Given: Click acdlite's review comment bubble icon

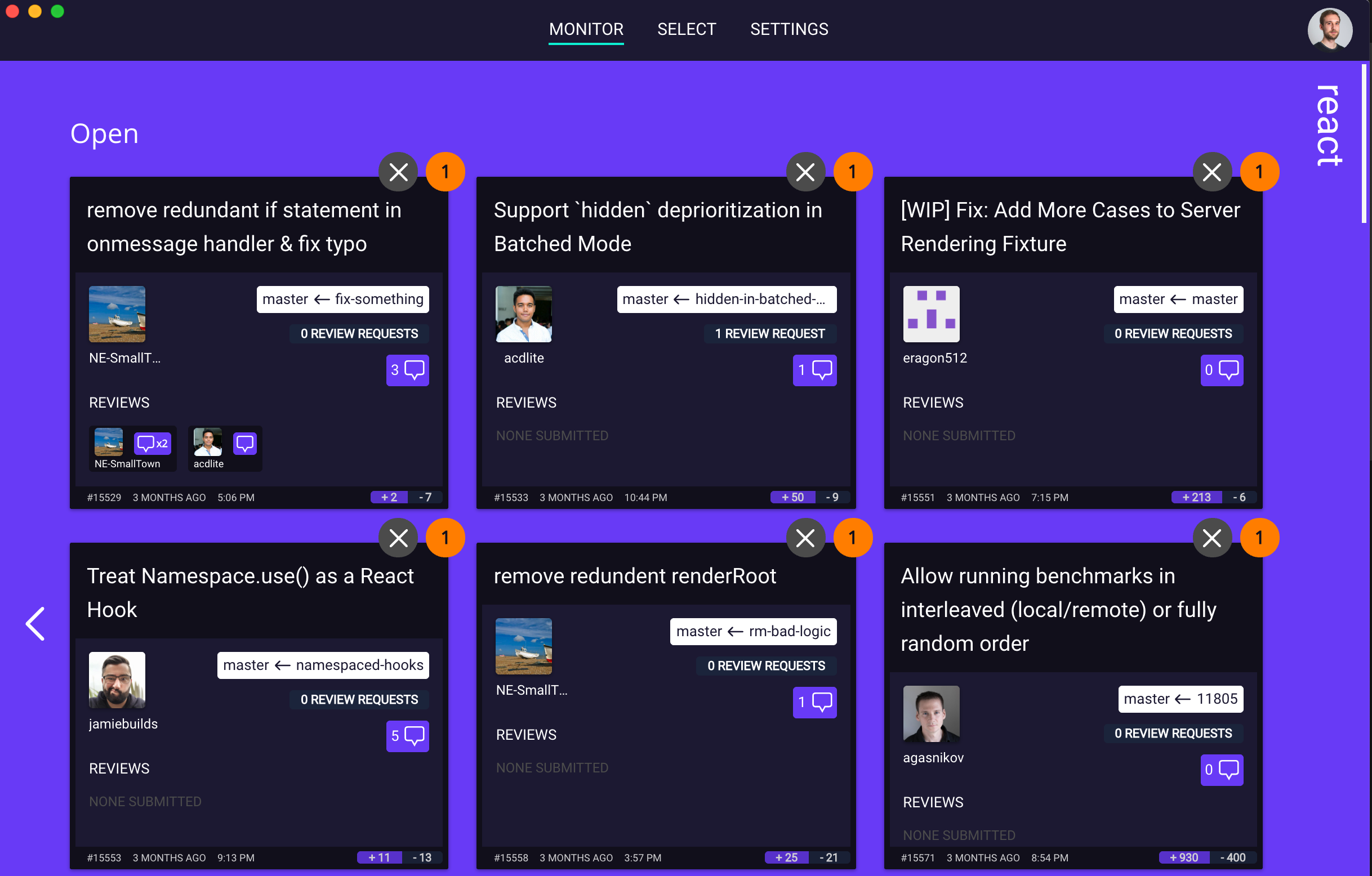Looking at the screenshot, I should (244, 443).
